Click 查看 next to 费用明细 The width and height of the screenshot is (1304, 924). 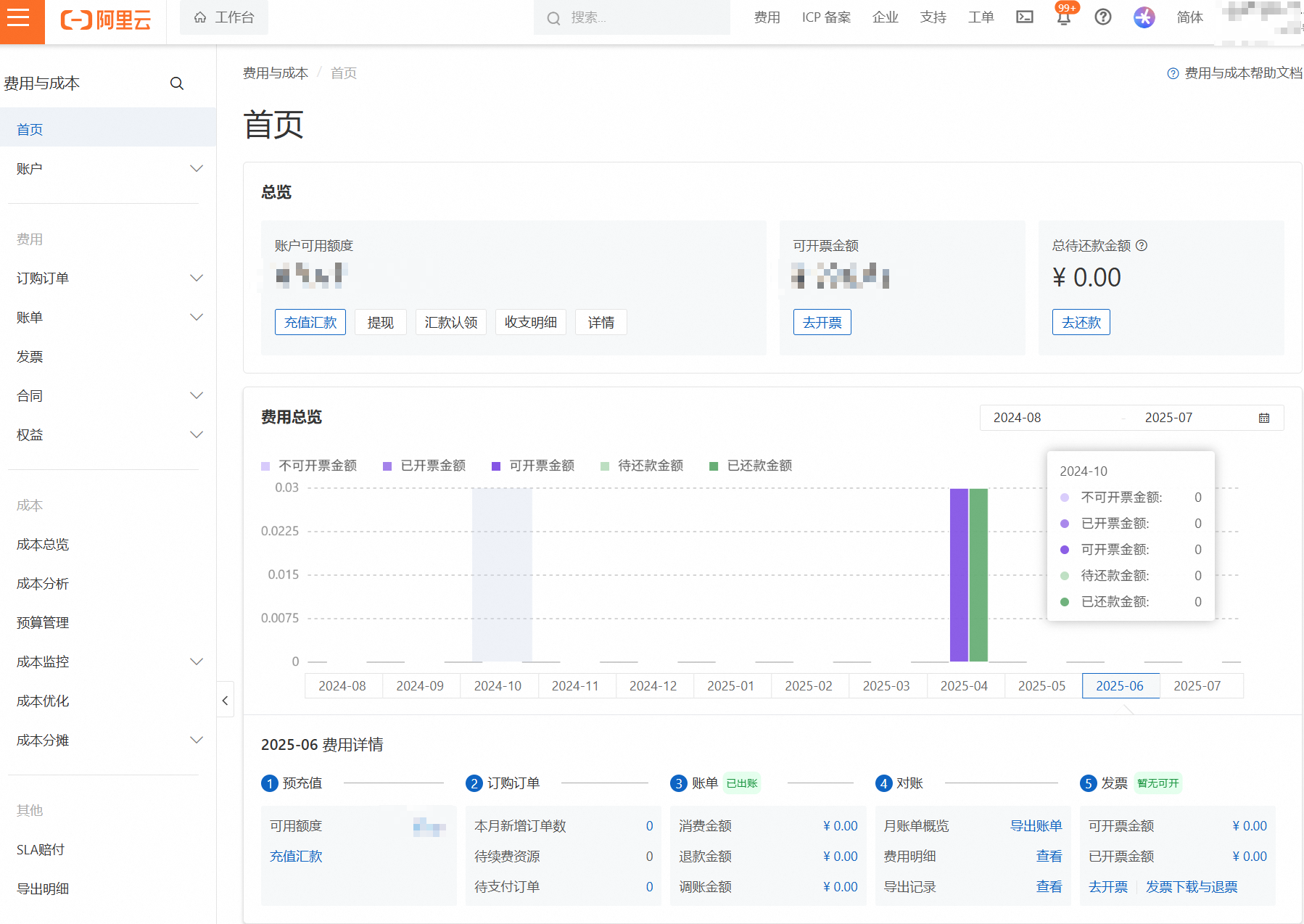pyautogui.click(x=1049, y=857)
